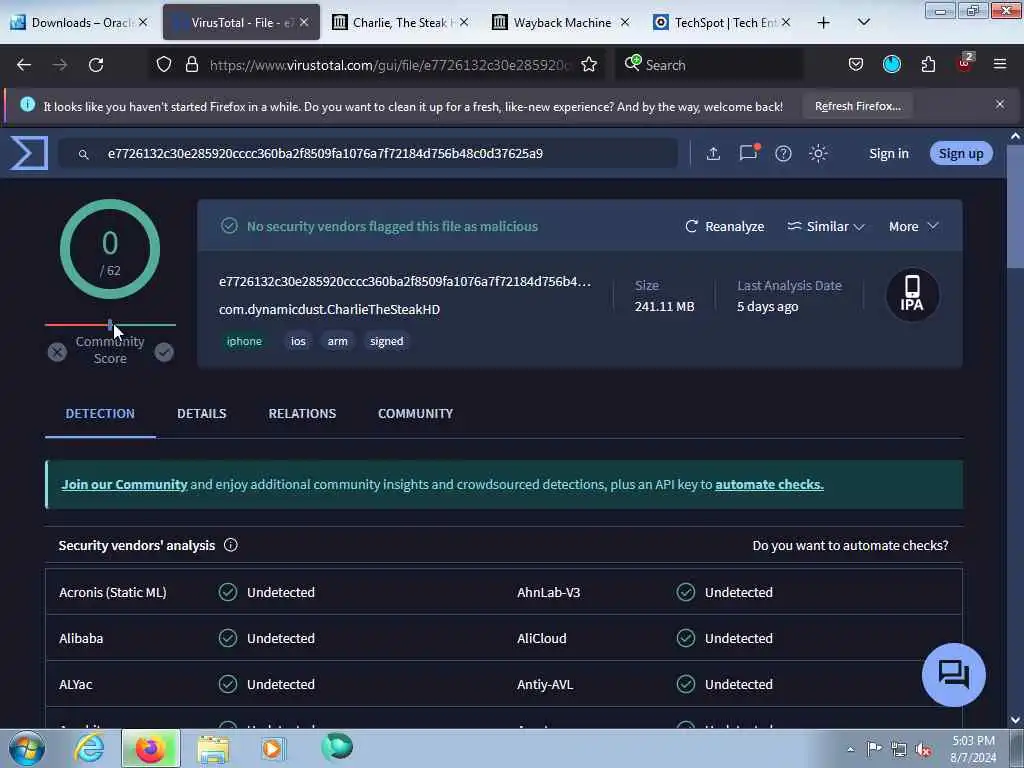Expand the More dropdown
The width and height of the screenshot is (1024, 768).
(913, 226)
